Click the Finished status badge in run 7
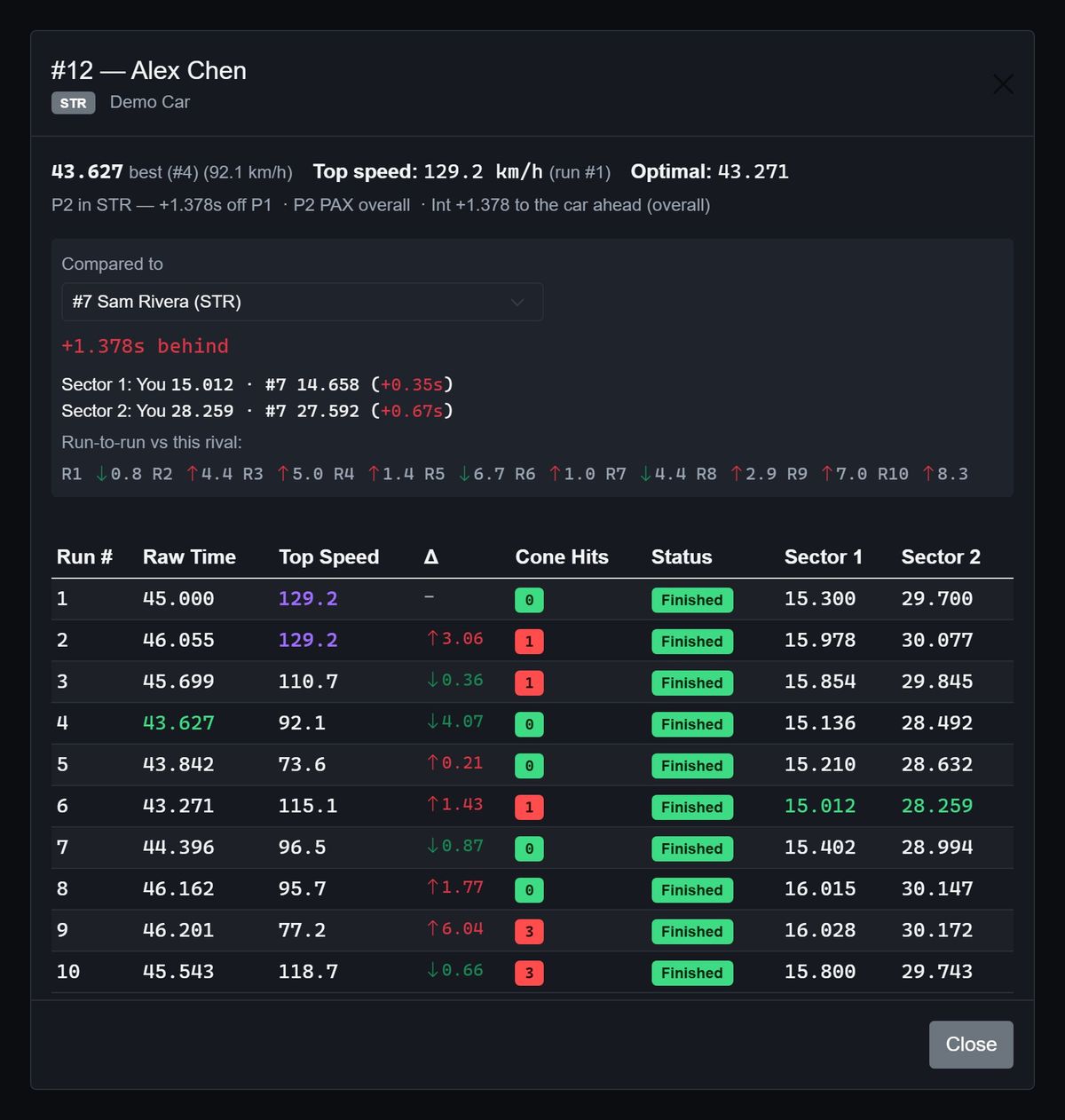1065x1120 pixels. tap(692, 848)
